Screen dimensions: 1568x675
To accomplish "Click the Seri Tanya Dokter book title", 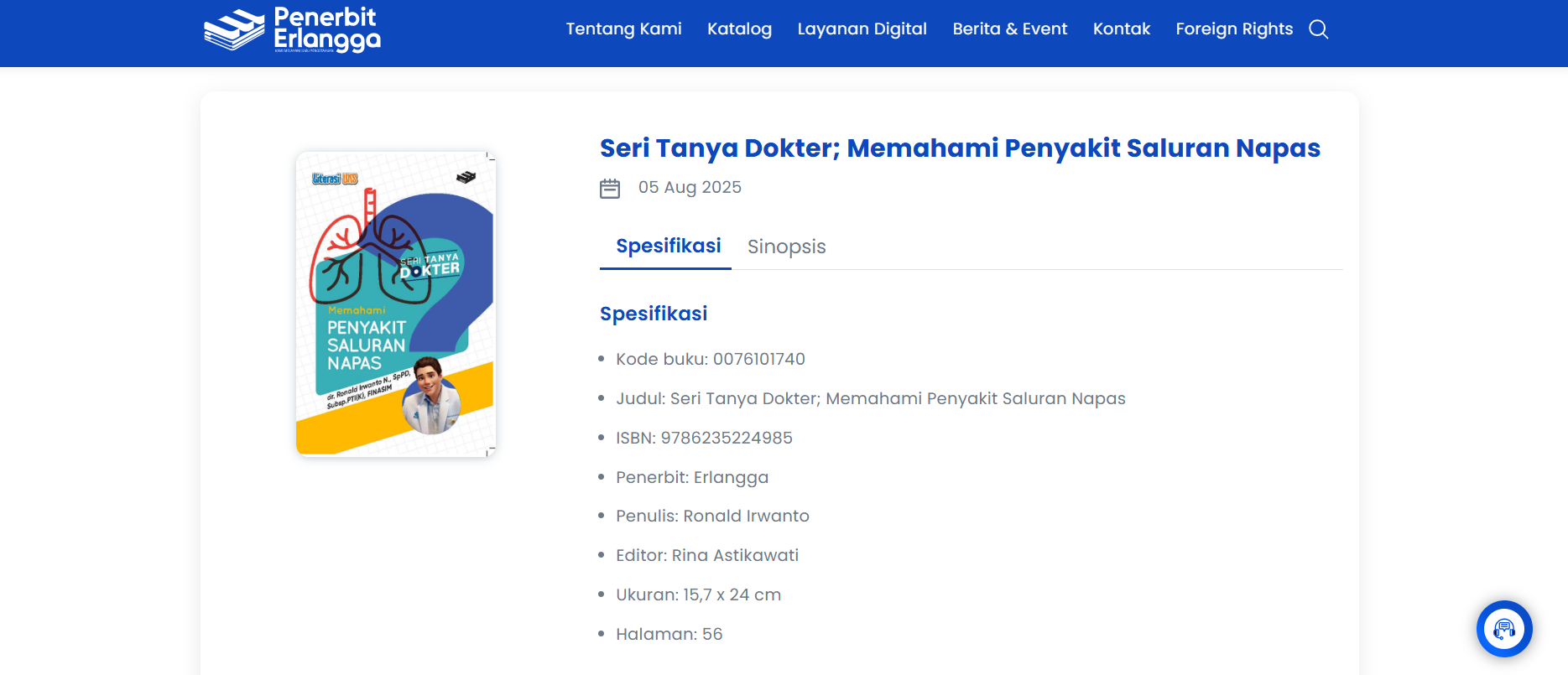I will tap(959, 148).
